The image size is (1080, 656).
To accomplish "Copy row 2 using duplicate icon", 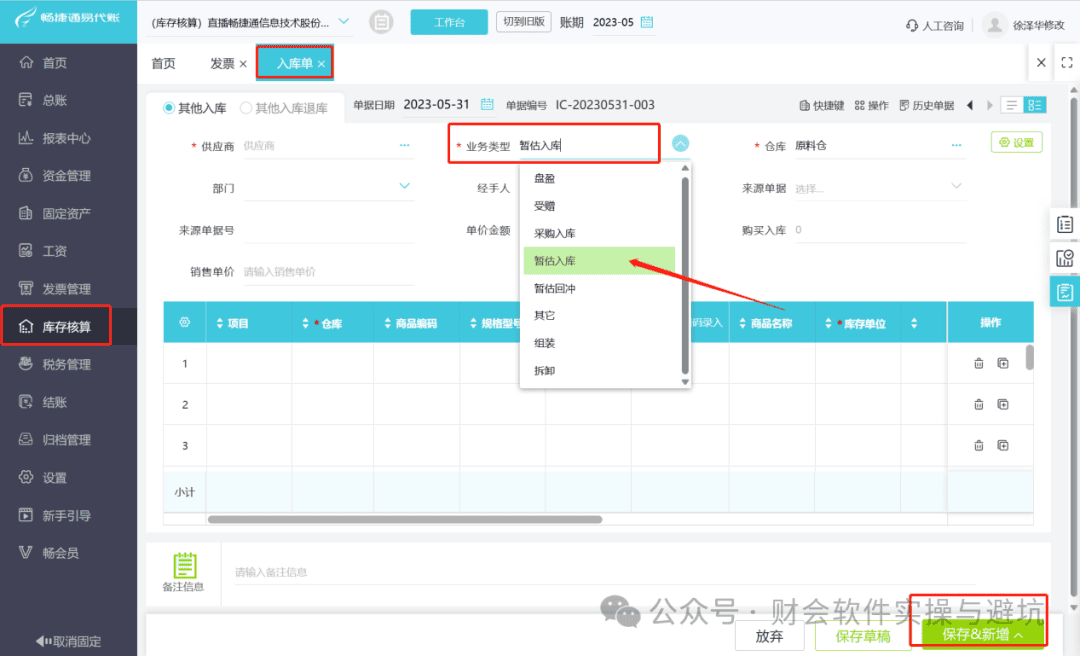I will pyautogui.click(x=1003, y=404).
